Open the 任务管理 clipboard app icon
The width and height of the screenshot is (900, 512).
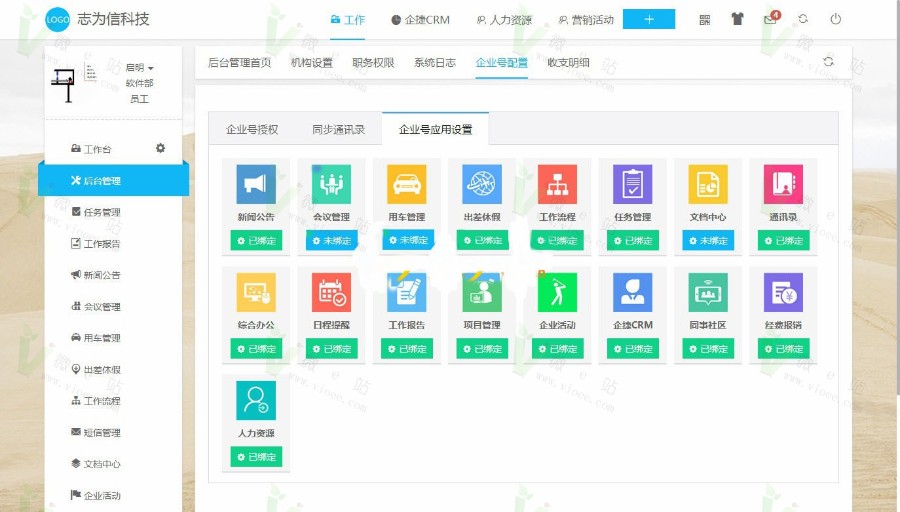(x=633, y=184)
